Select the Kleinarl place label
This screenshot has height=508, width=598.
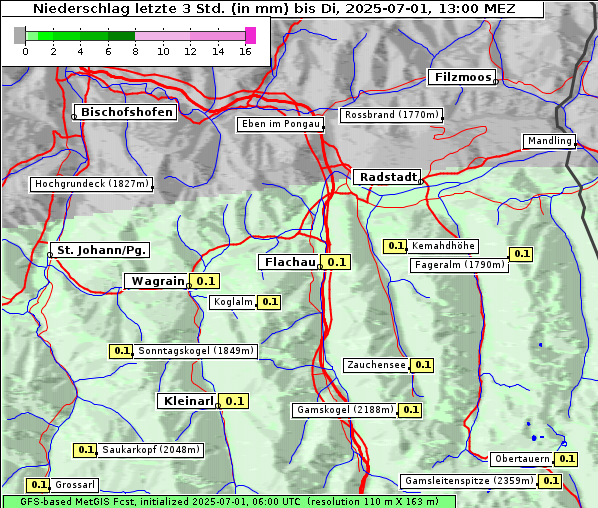tap(188, 401)
